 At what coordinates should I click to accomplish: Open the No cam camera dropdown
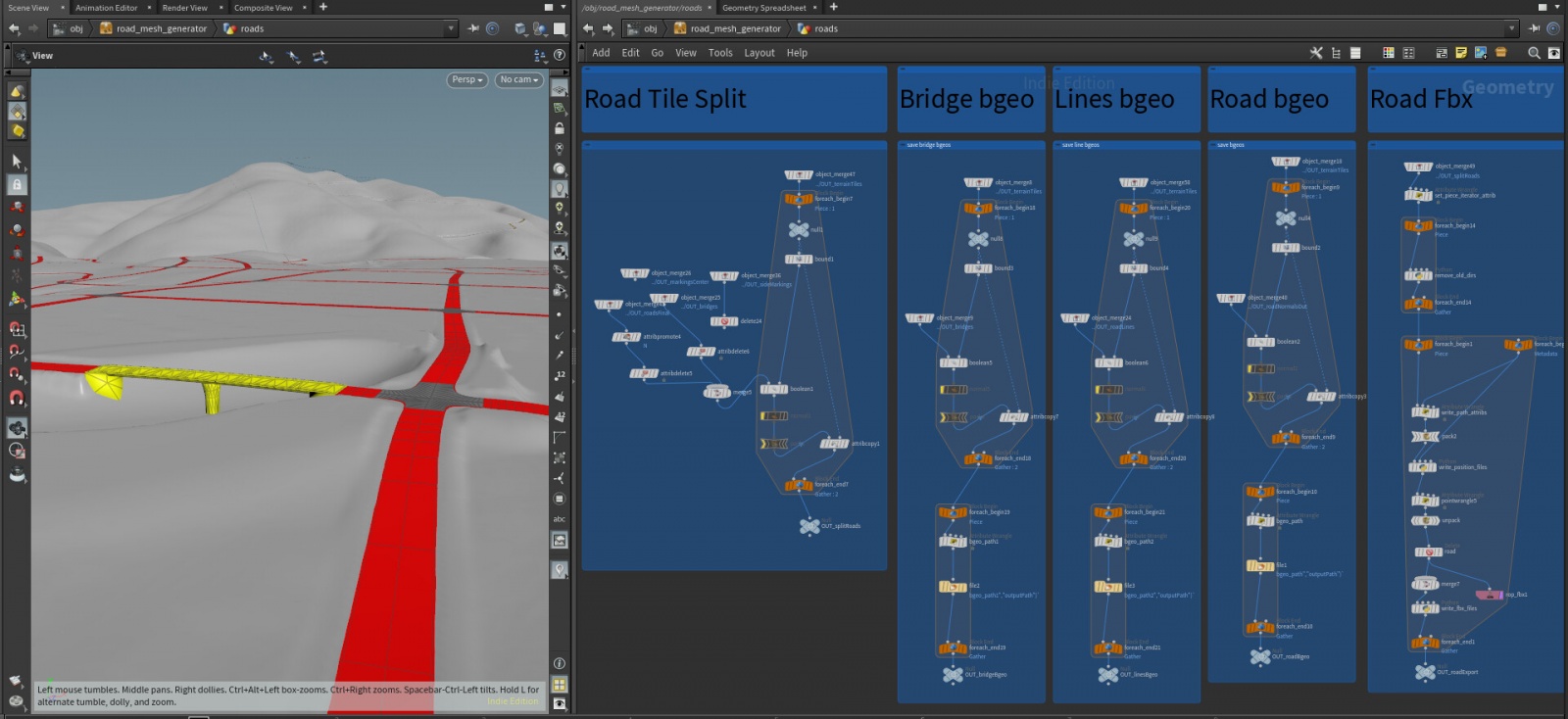[x=518, y=79]
